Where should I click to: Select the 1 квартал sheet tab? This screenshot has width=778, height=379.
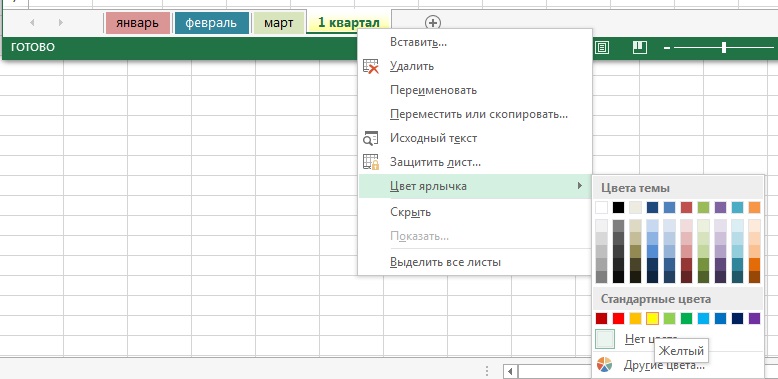click(349, 23)
